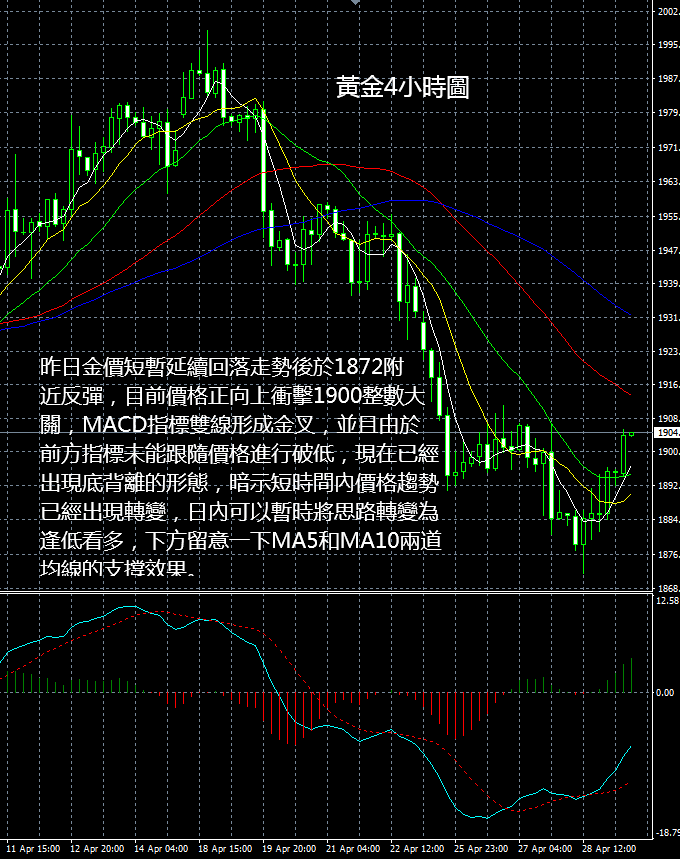
Task: Select the divider between price chart and MACD panel
Action: point(327,592)
